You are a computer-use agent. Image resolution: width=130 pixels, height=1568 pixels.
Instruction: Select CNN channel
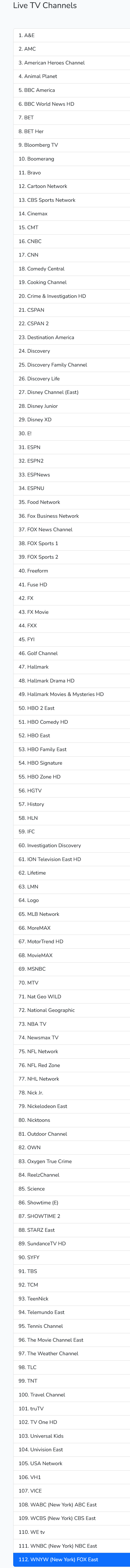point(71,255)
